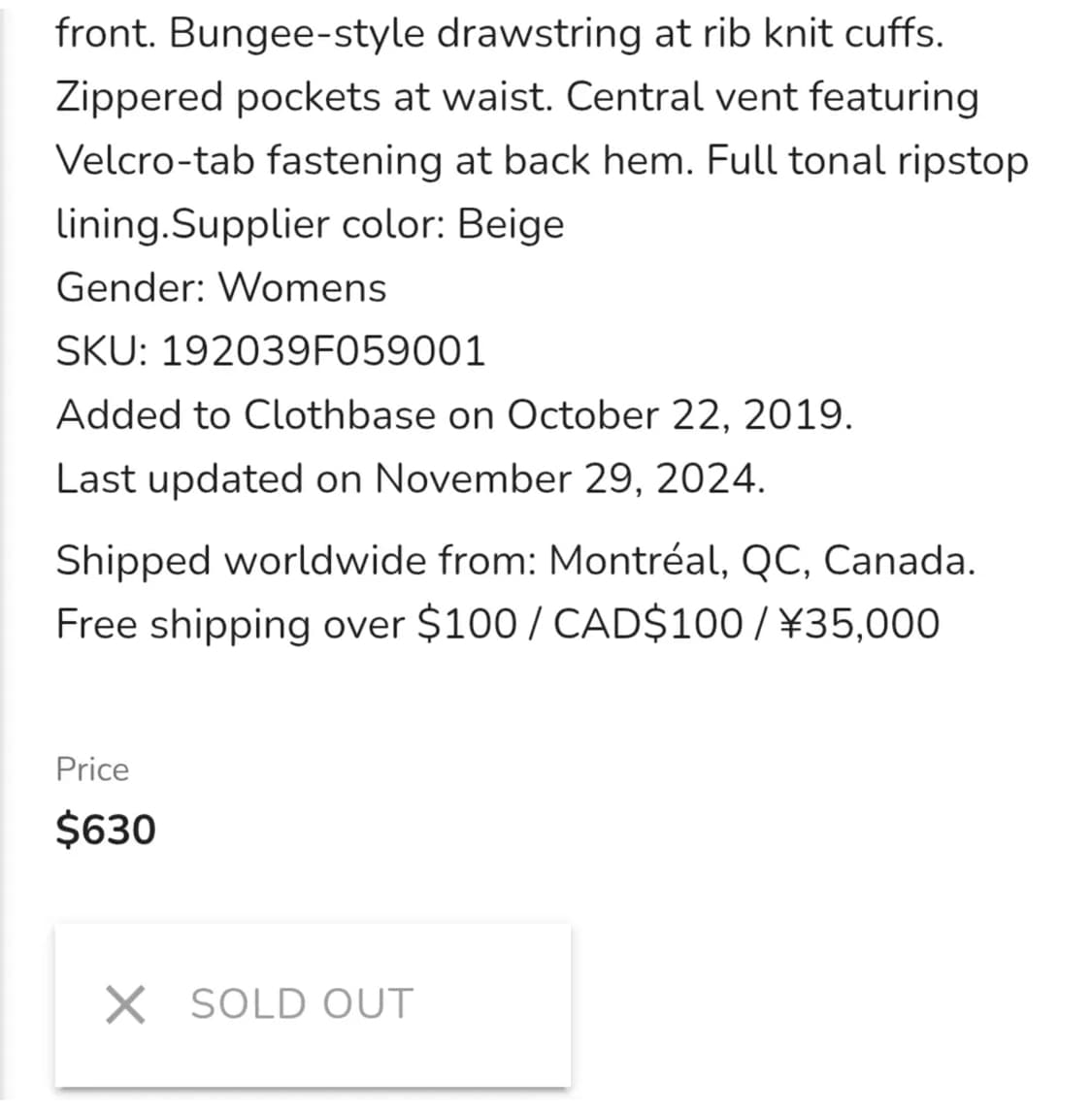Click the CAD$100 shipping threshold
Viewport: 1092px width, 1113px height.
pos(647,624)
